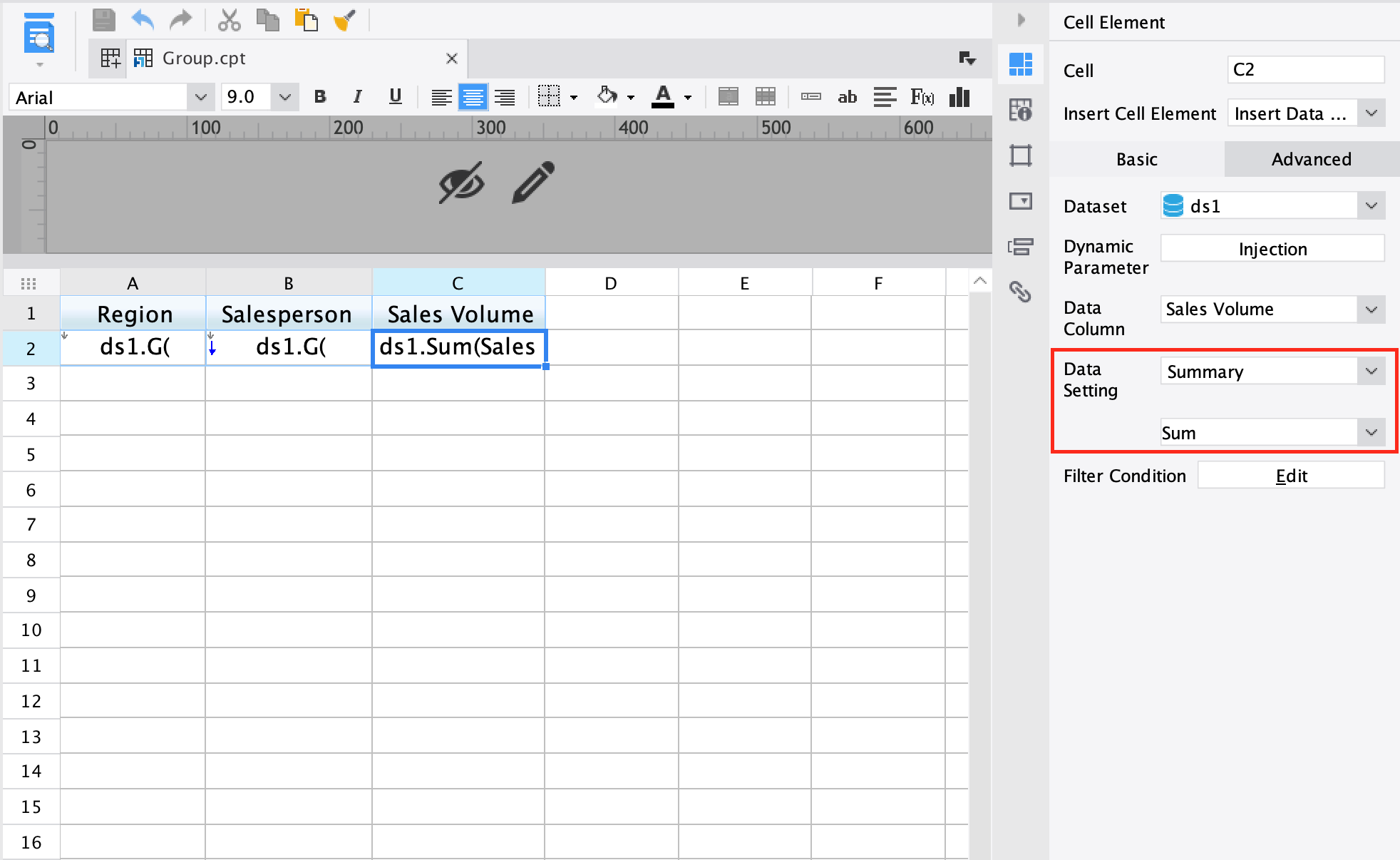Toggle bold formatting
Screen dimensions: 1400x860
pos(320,97)
